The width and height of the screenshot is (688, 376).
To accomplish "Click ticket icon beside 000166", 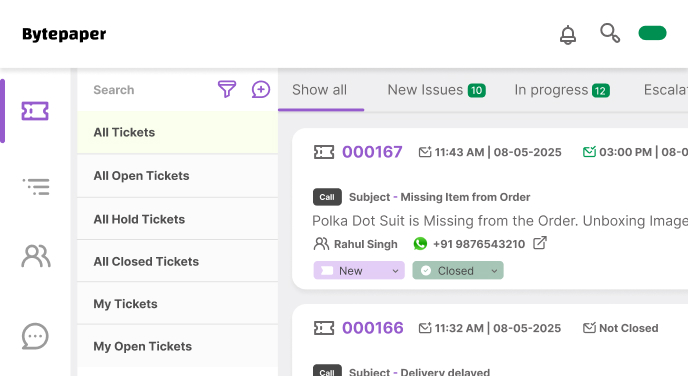I will click(x=324, y=328).
